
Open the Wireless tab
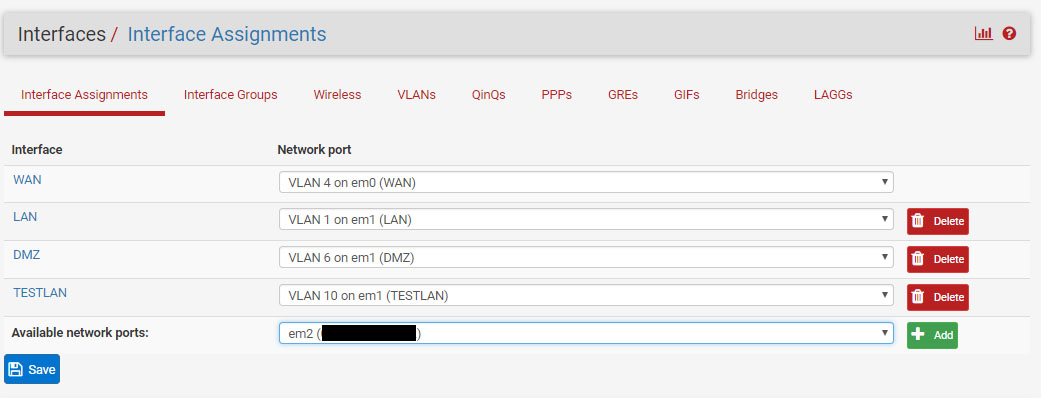pyautogui.click(x=337, y=95)
